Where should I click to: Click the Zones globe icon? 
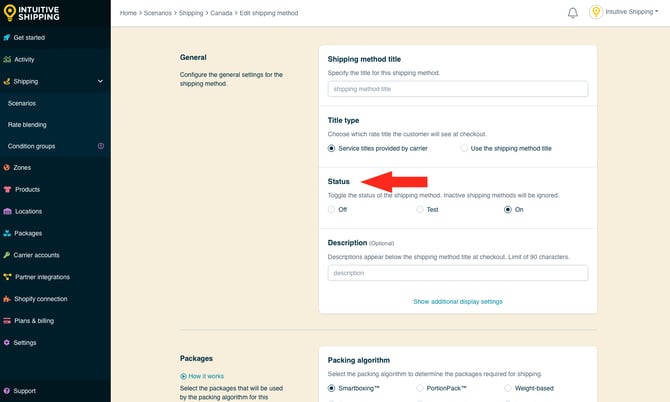6,167
